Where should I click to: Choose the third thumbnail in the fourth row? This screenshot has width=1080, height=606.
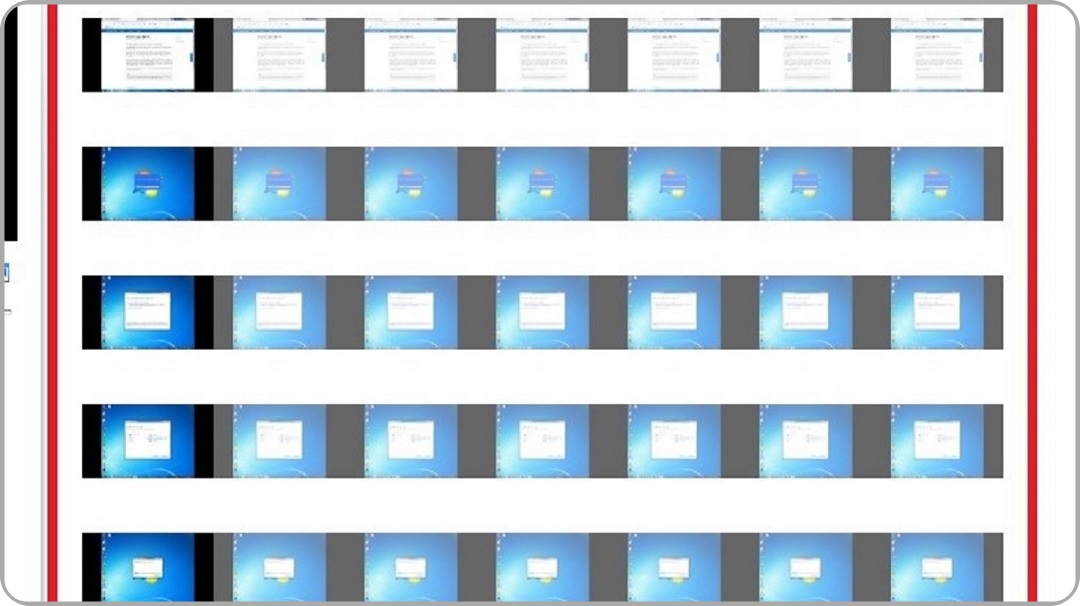click(x=411, y=441)
